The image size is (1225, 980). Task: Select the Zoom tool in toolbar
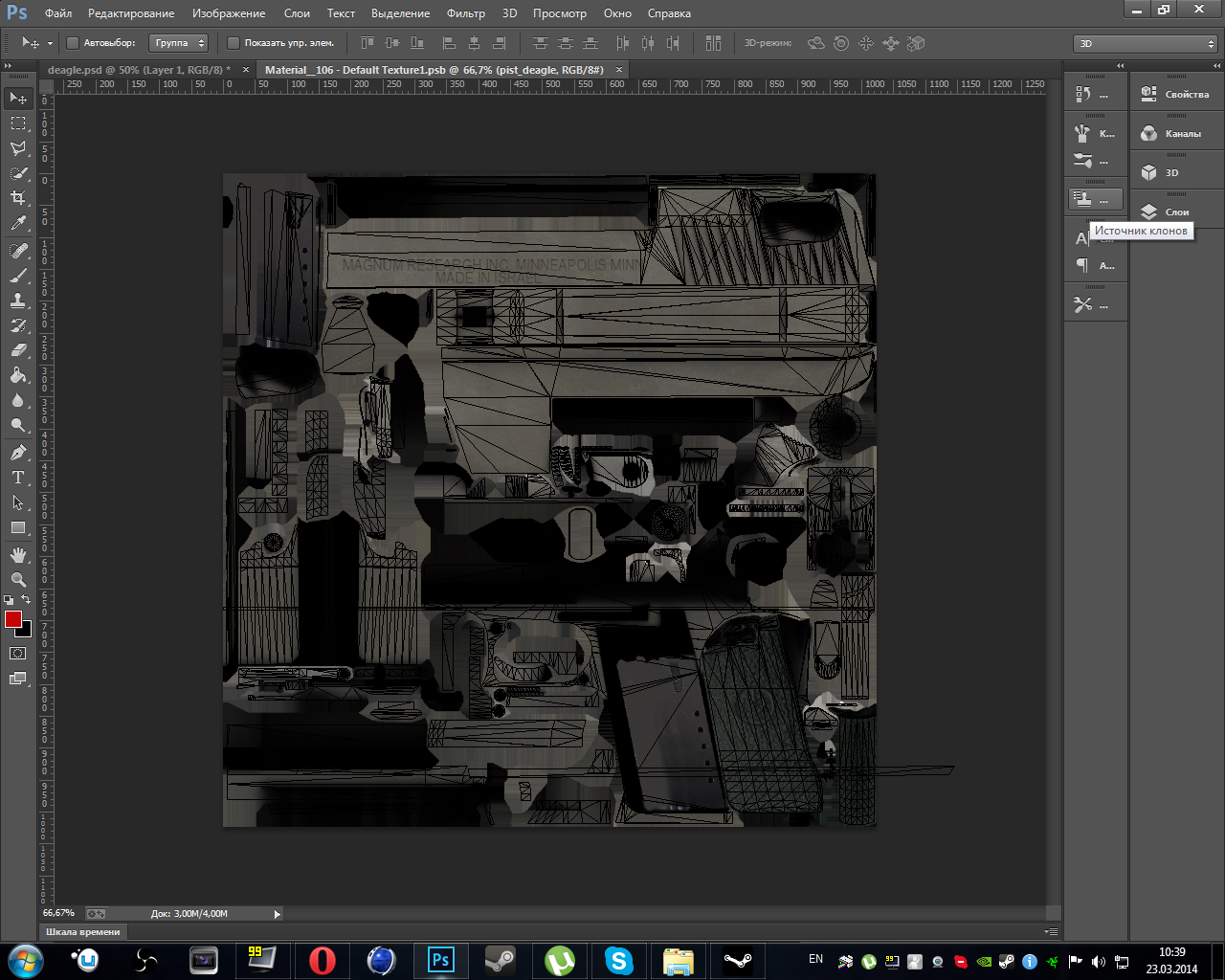tap(18, 580)
